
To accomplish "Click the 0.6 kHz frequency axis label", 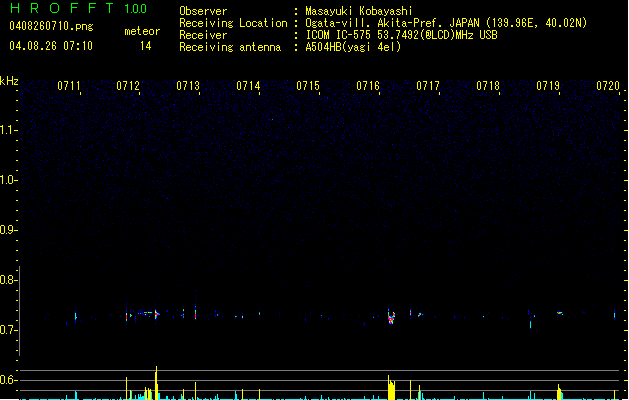I will tap(8, 380).
